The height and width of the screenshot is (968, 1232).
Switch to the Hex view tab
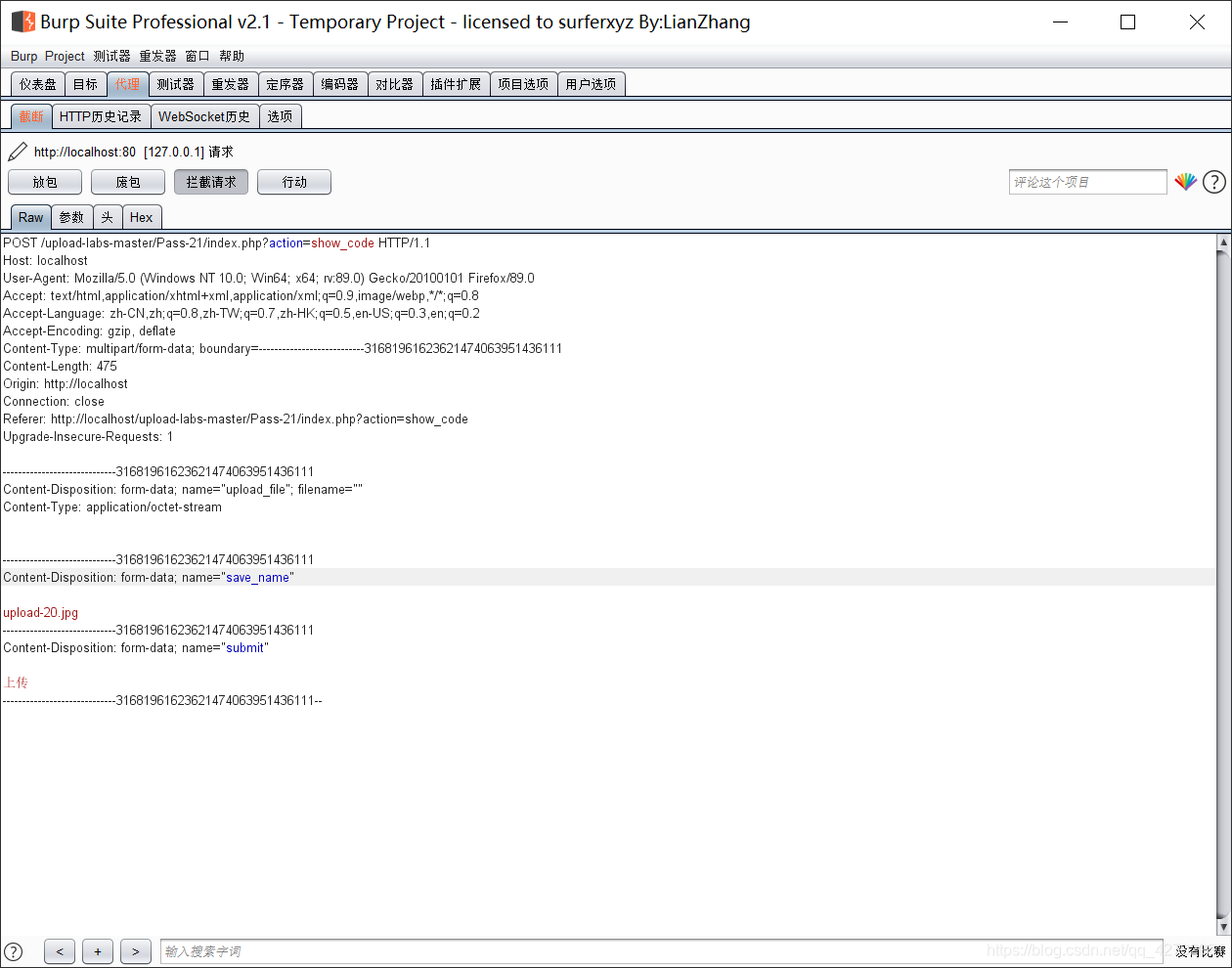pos(142,217)
